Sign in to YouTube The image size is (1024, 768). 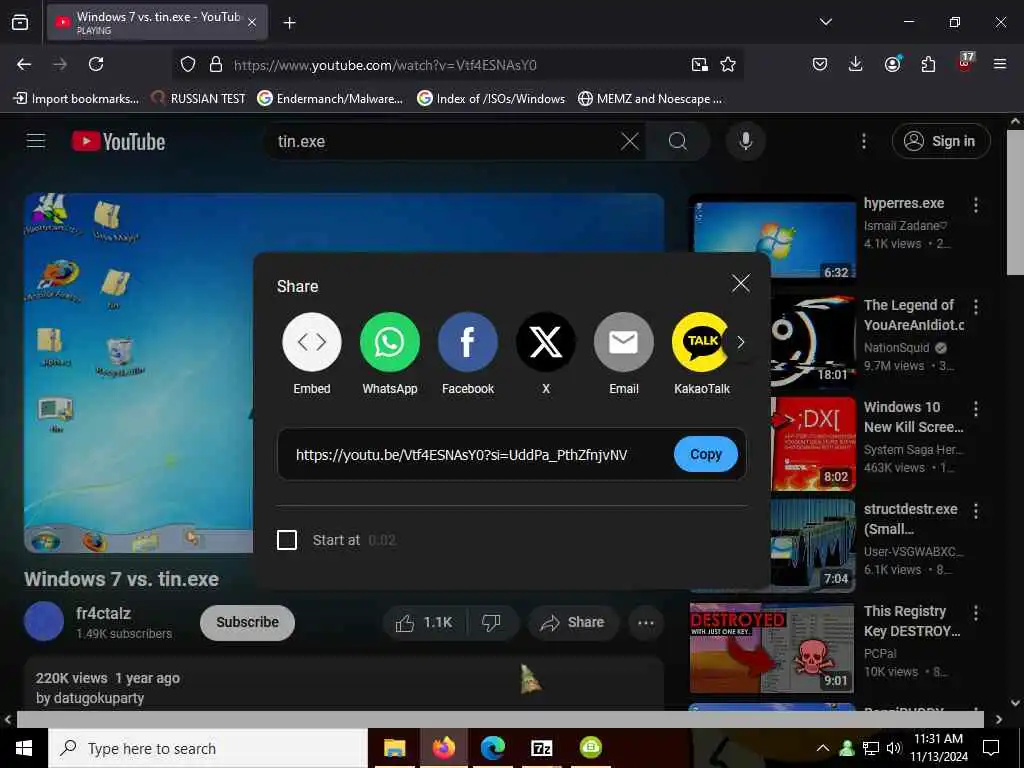941,141
